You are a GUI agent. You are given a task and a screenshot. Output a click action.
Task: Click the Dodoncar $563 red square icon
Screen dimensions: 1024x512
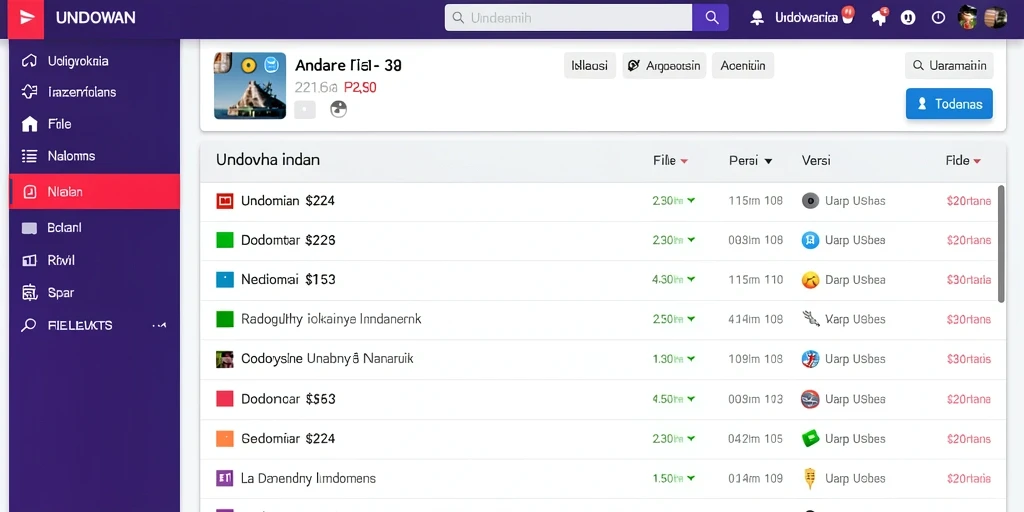(x=225, y=398)
